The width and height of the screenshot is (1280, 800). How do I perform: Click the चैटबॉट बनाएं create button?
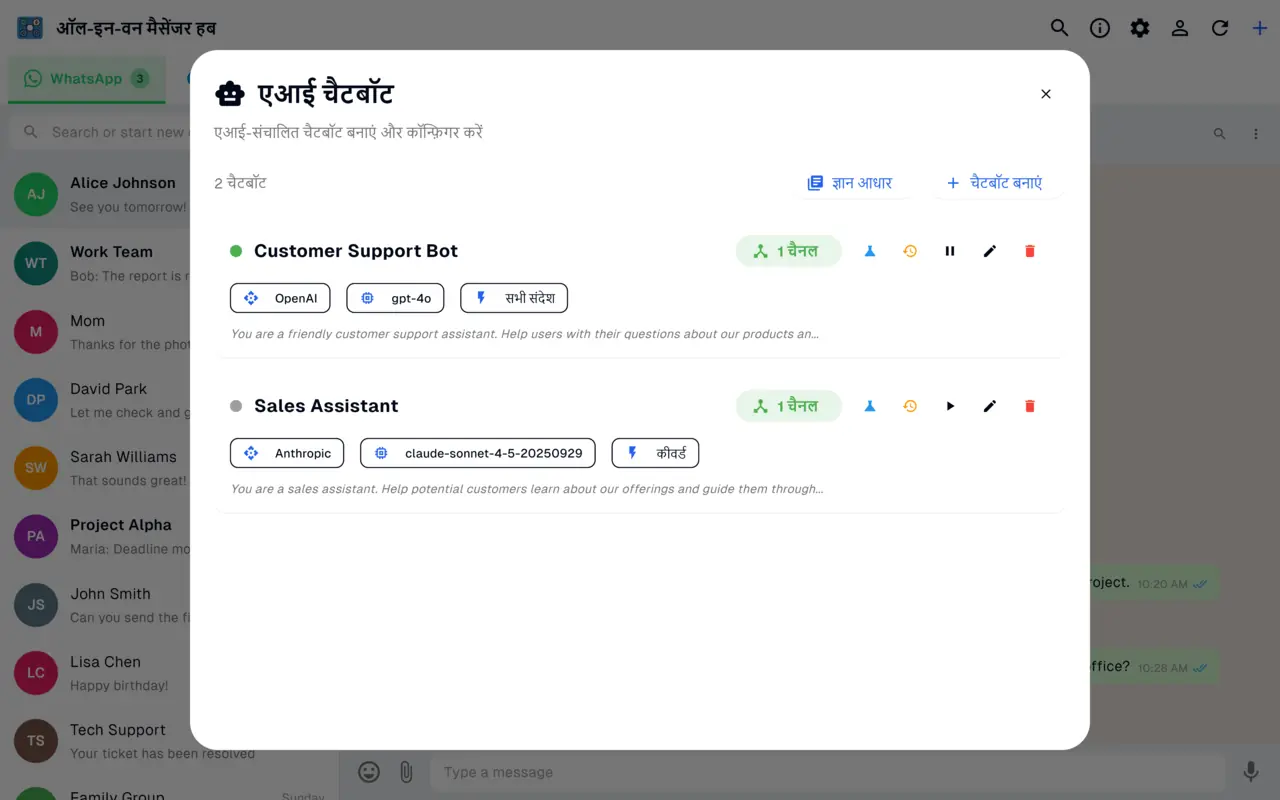995,183
